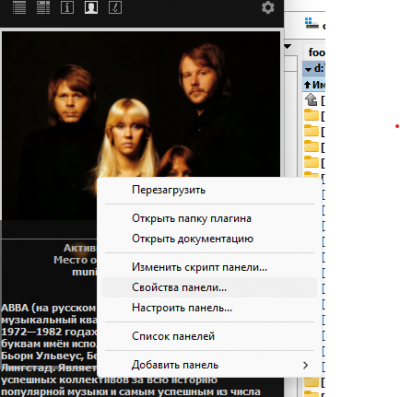The image size is (400, 397).
Task: Sort by the Имя column header
Action: [314, 85]
